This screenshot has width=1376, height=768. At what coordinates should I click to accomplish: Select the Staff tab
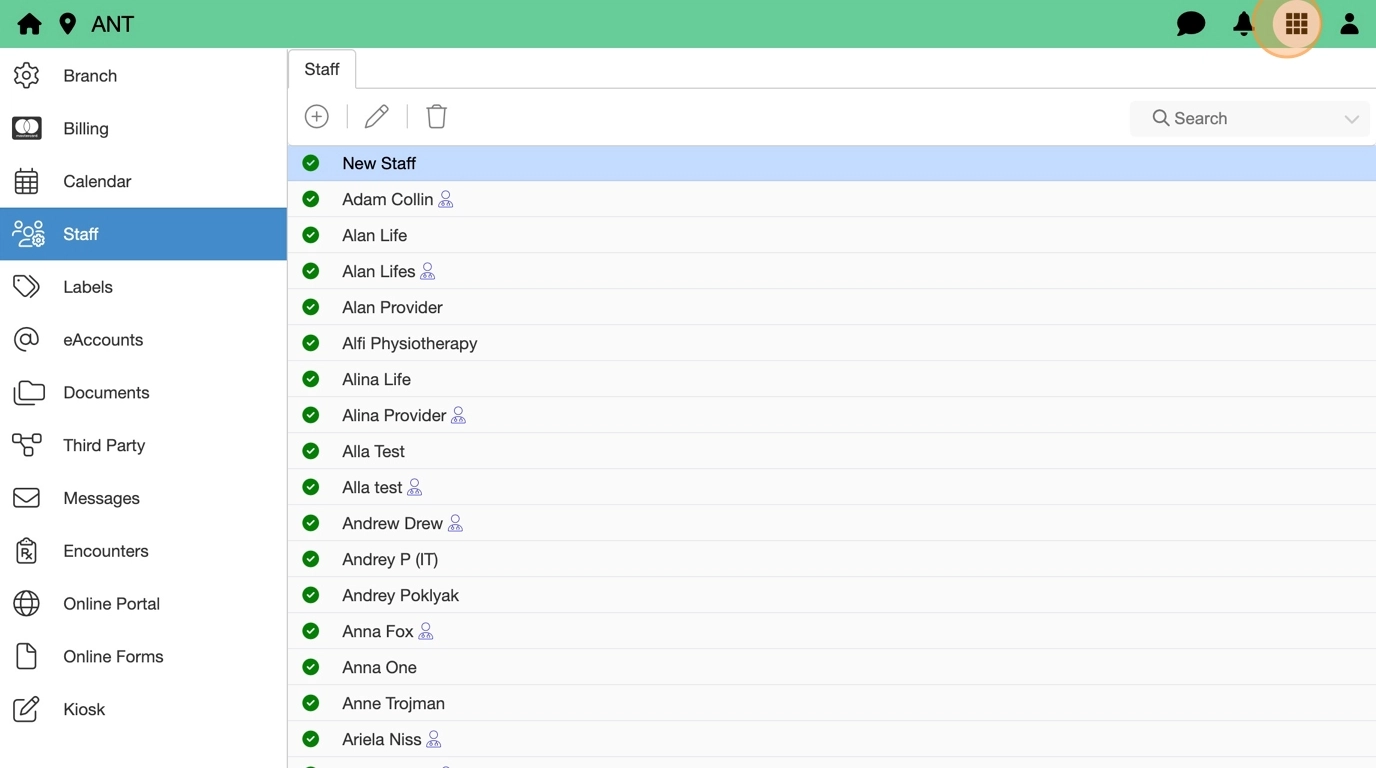[x=322, y=69]
